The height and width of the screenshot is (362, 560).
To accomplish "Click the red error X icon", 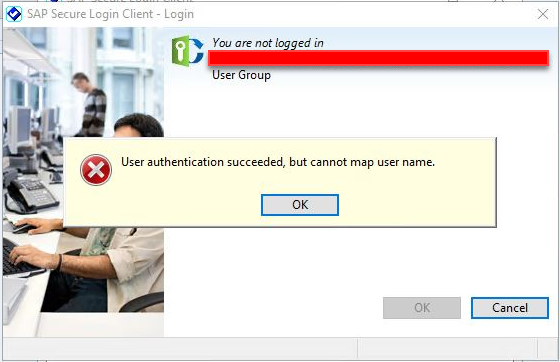I will [96, 170].
